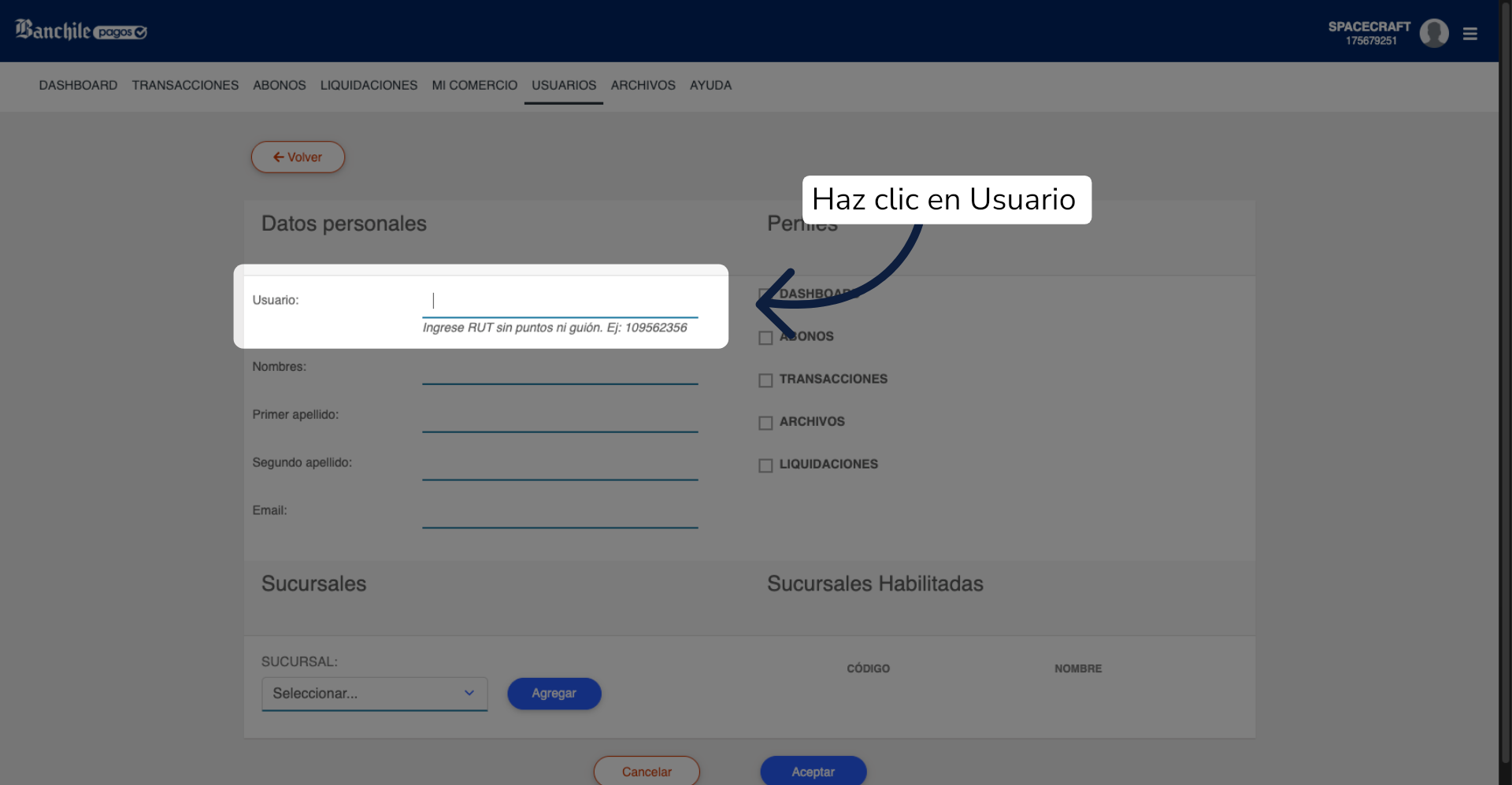
Task: Check the LIQUIDACIONES profile checkbox
Action: coord(765,465)
